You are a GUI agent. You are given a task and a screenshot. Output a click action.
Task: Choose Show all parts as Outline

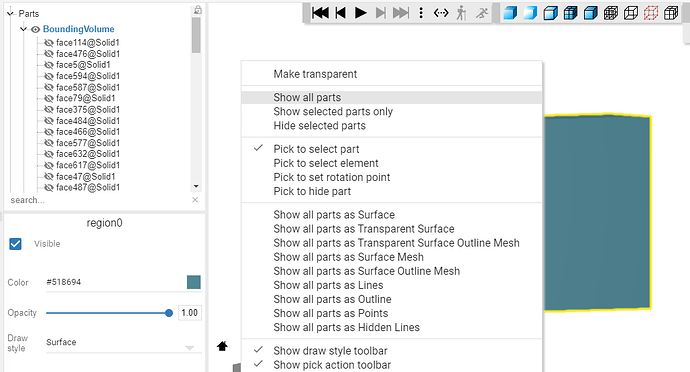(x=392, y=299)
